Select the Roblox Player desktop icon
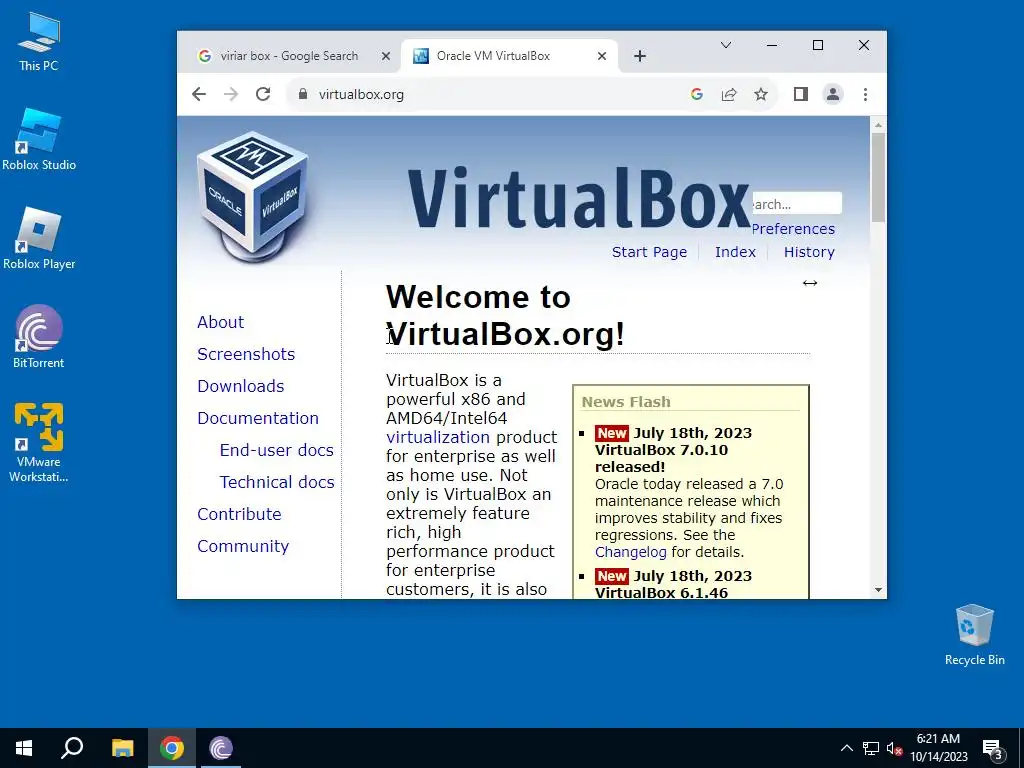Image resolution: width=1024 pixels, height=768 pixels. [x=39, y=238]
